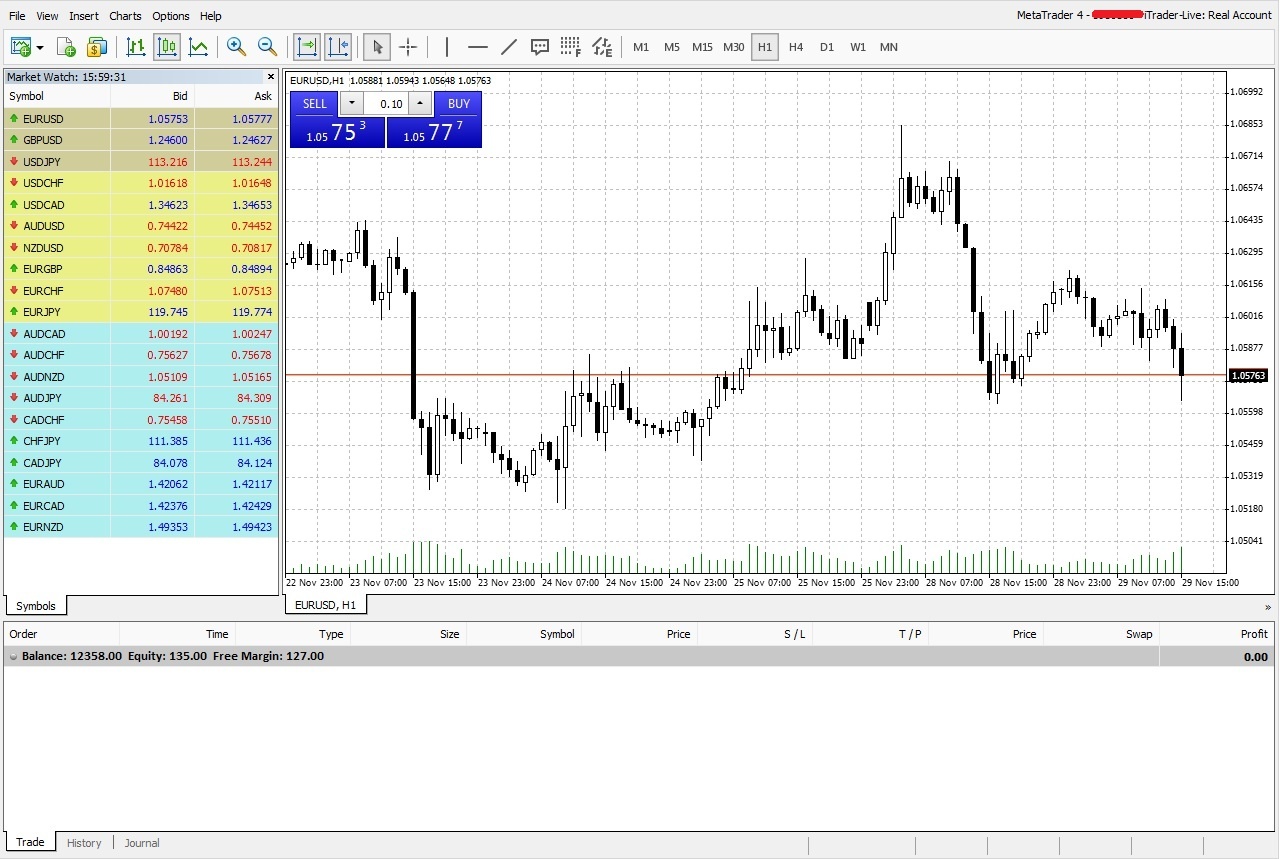This screenshot has width=1280, height=859.
Task: Select GBPUSD in Market Watch
Action: click(43, 140)
